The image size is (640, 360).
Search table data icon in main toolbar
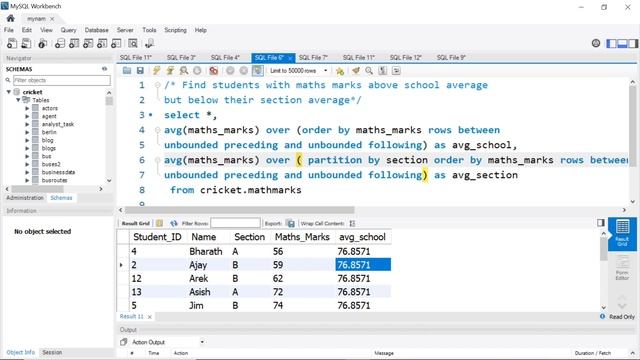coord(133,43)
